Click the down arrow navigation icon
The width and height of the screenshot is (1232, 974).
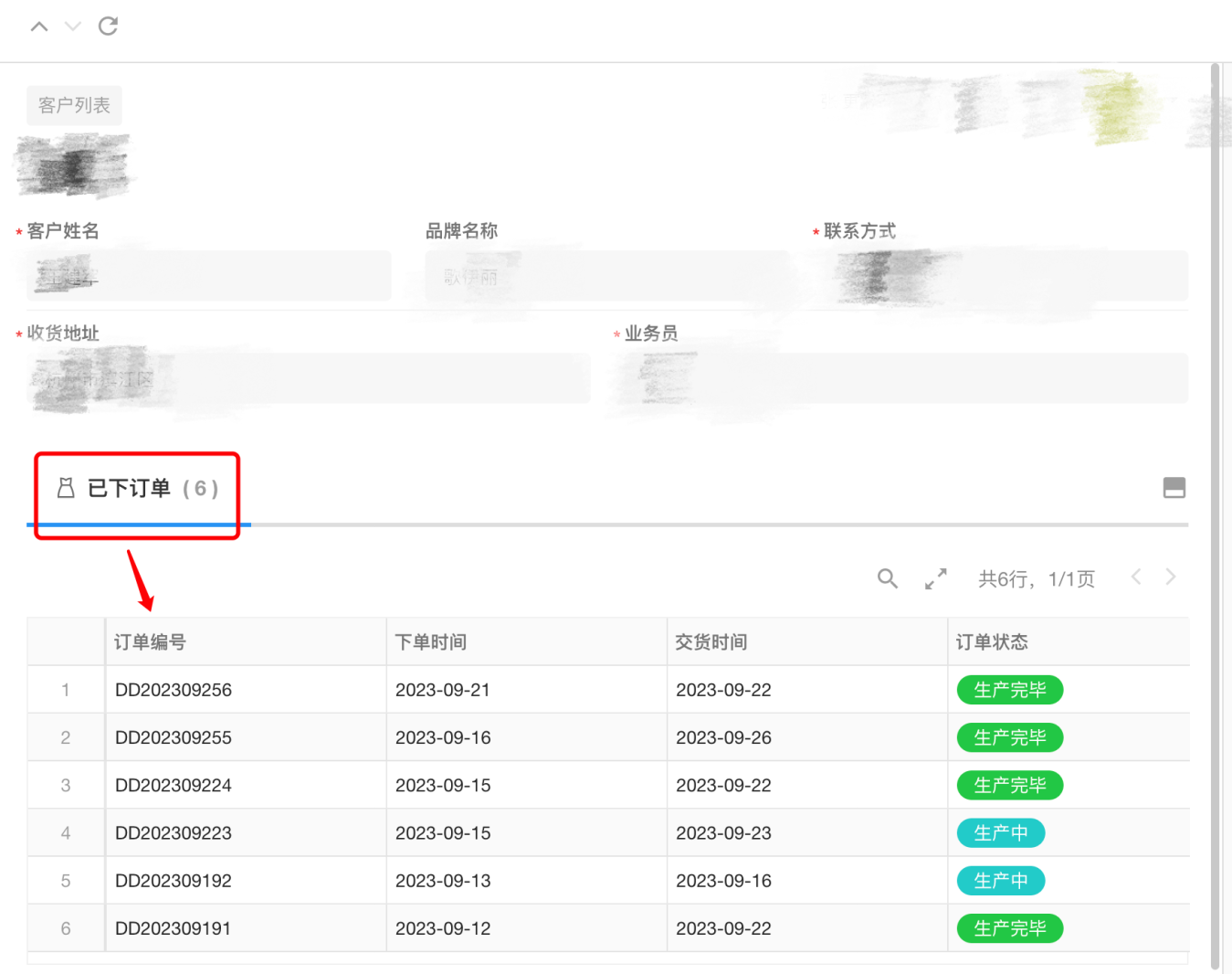73,26
